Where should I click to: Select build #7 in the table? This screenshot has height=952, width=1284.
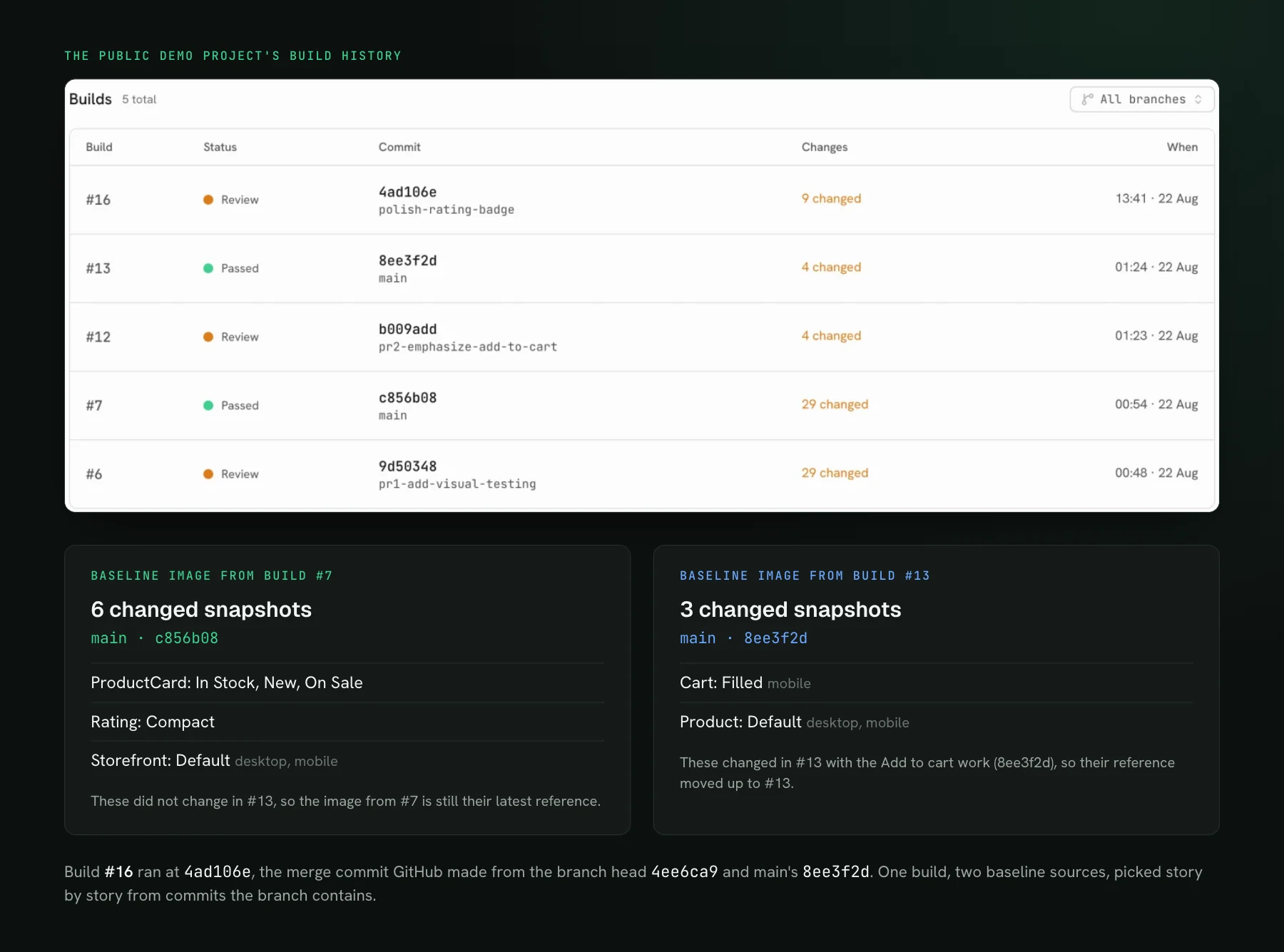click(x=642, y=405)
